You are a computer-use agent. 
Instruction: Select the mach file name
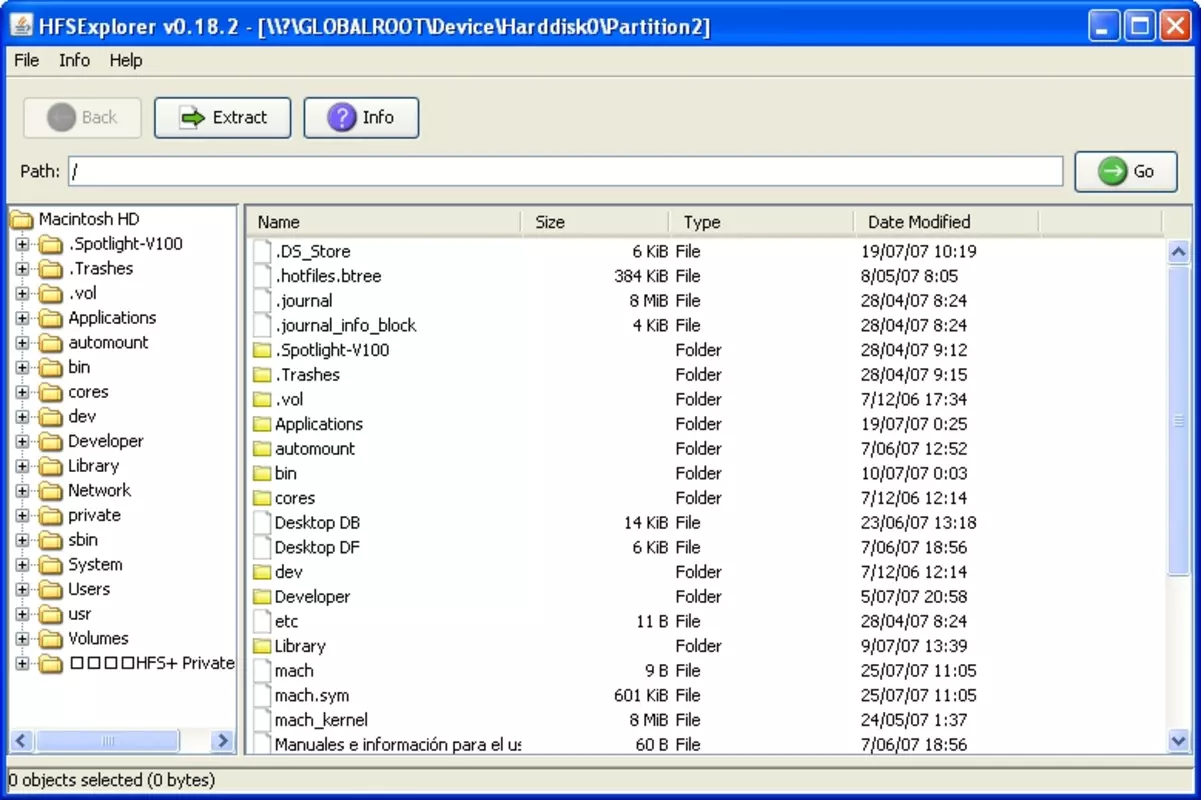point(294,671)
